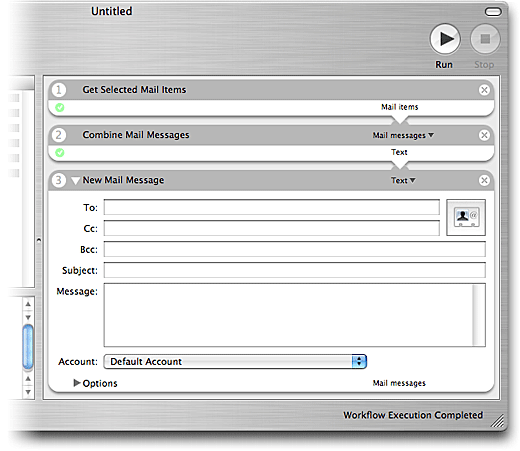
Task: Click the blue scrollbar thumb in left pane
Action: (x=28, y=347)
